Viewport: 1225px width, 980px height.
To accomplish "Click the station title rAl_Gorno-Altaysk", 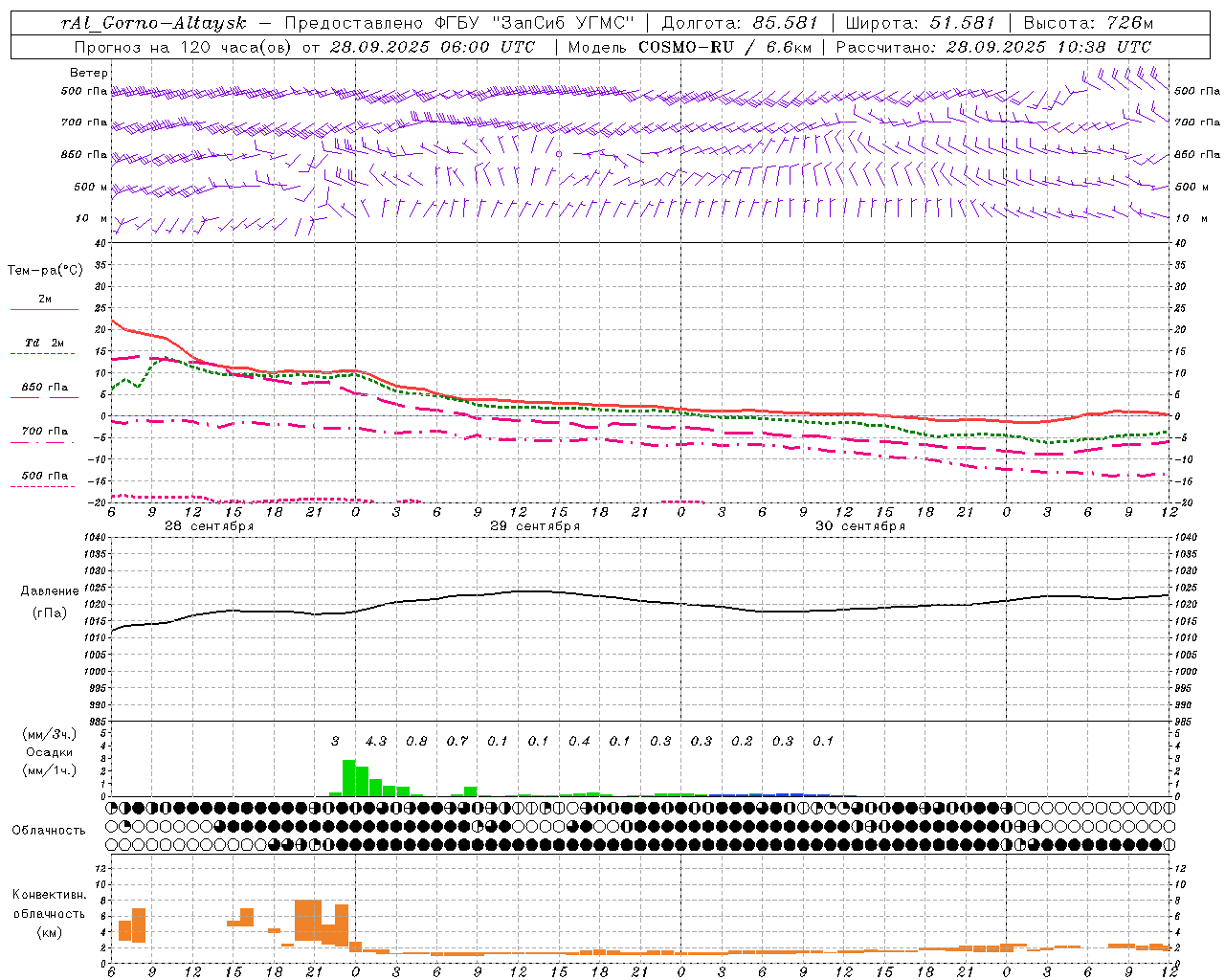I will (154, 23).
